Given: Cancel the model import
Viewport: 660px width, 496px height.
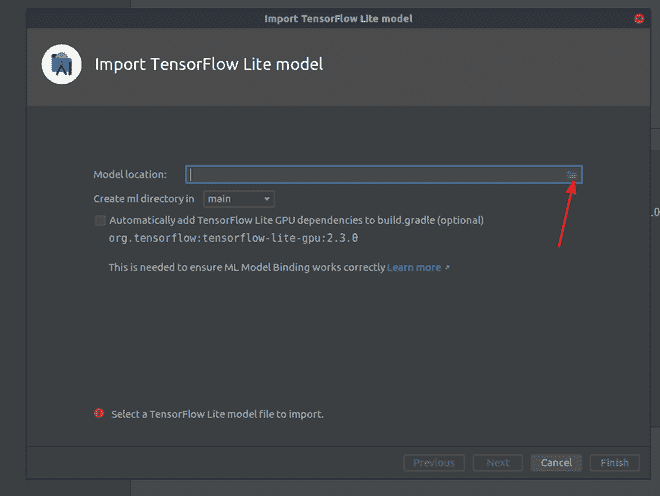Looking at the screenshot, I should 555,463.
